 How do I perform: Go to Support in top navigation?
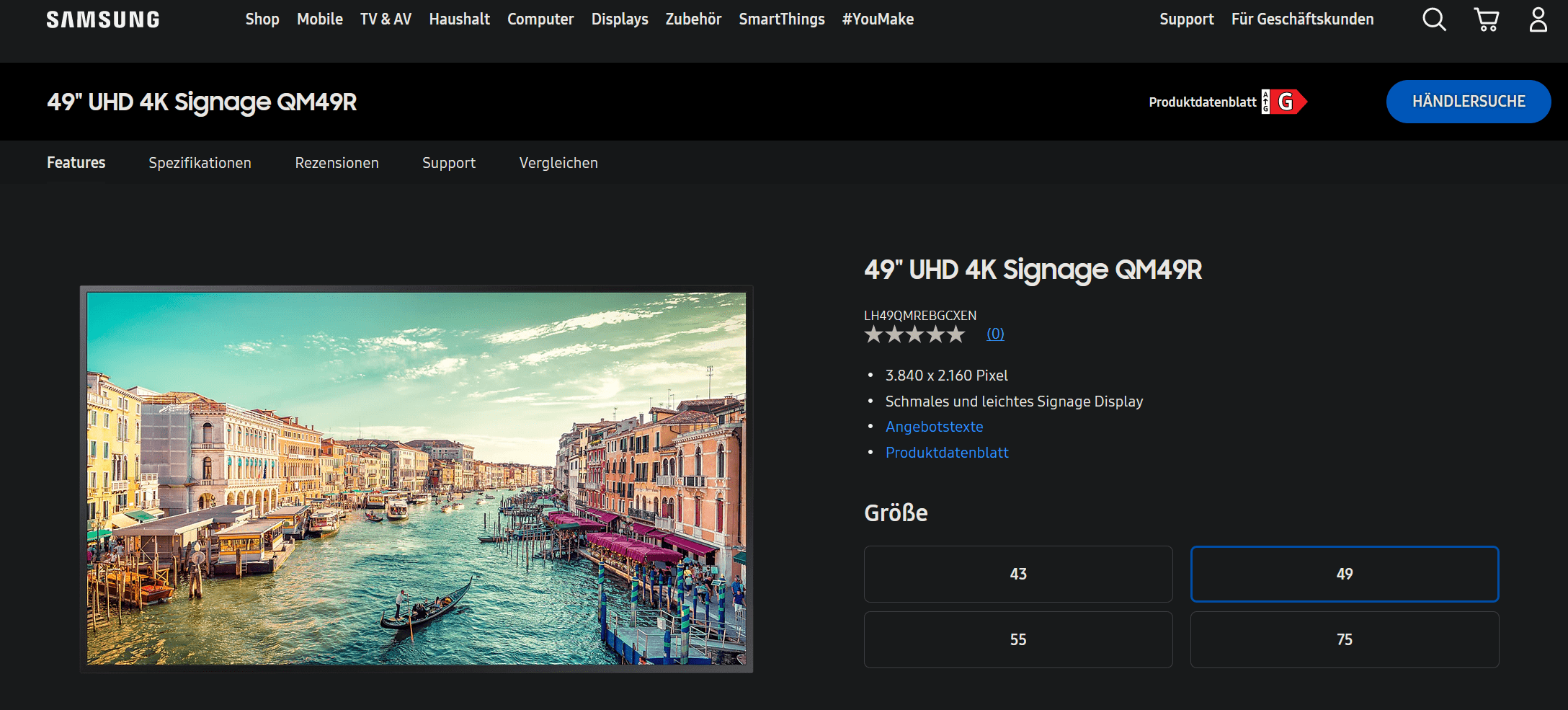1187,19
